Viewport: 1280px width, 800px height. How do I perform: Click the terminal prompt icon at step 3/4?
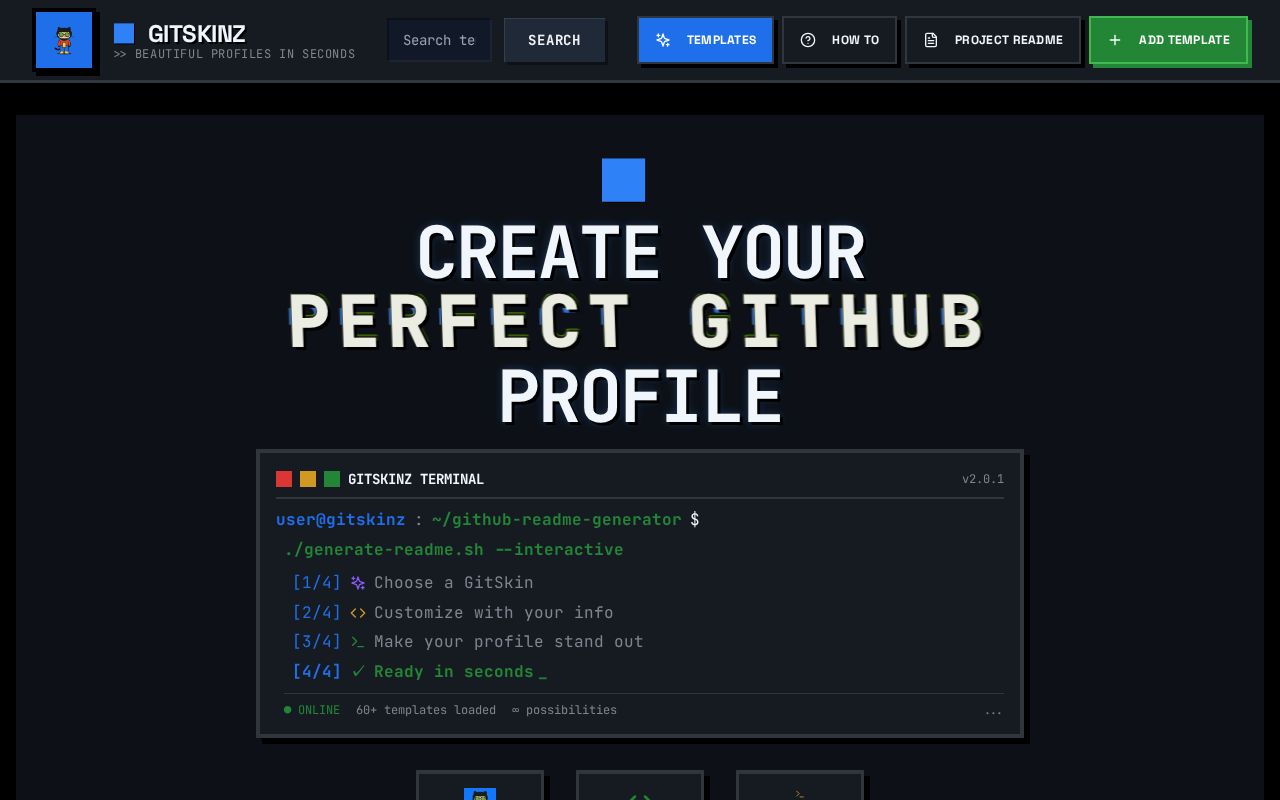coord(358,642)
